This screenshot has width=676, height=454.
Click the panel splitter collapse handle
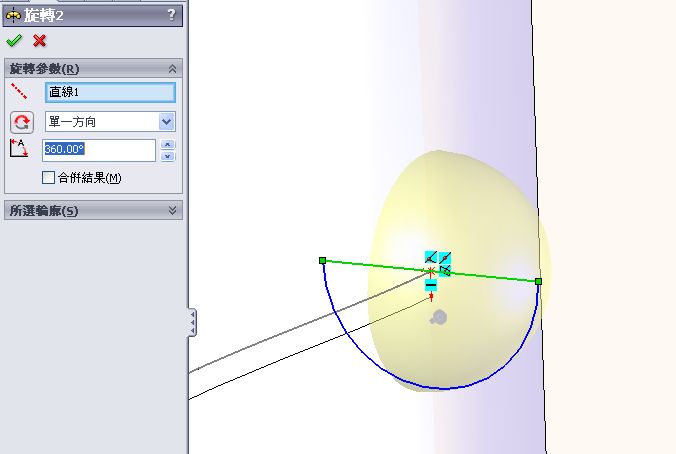pos(192,322)
